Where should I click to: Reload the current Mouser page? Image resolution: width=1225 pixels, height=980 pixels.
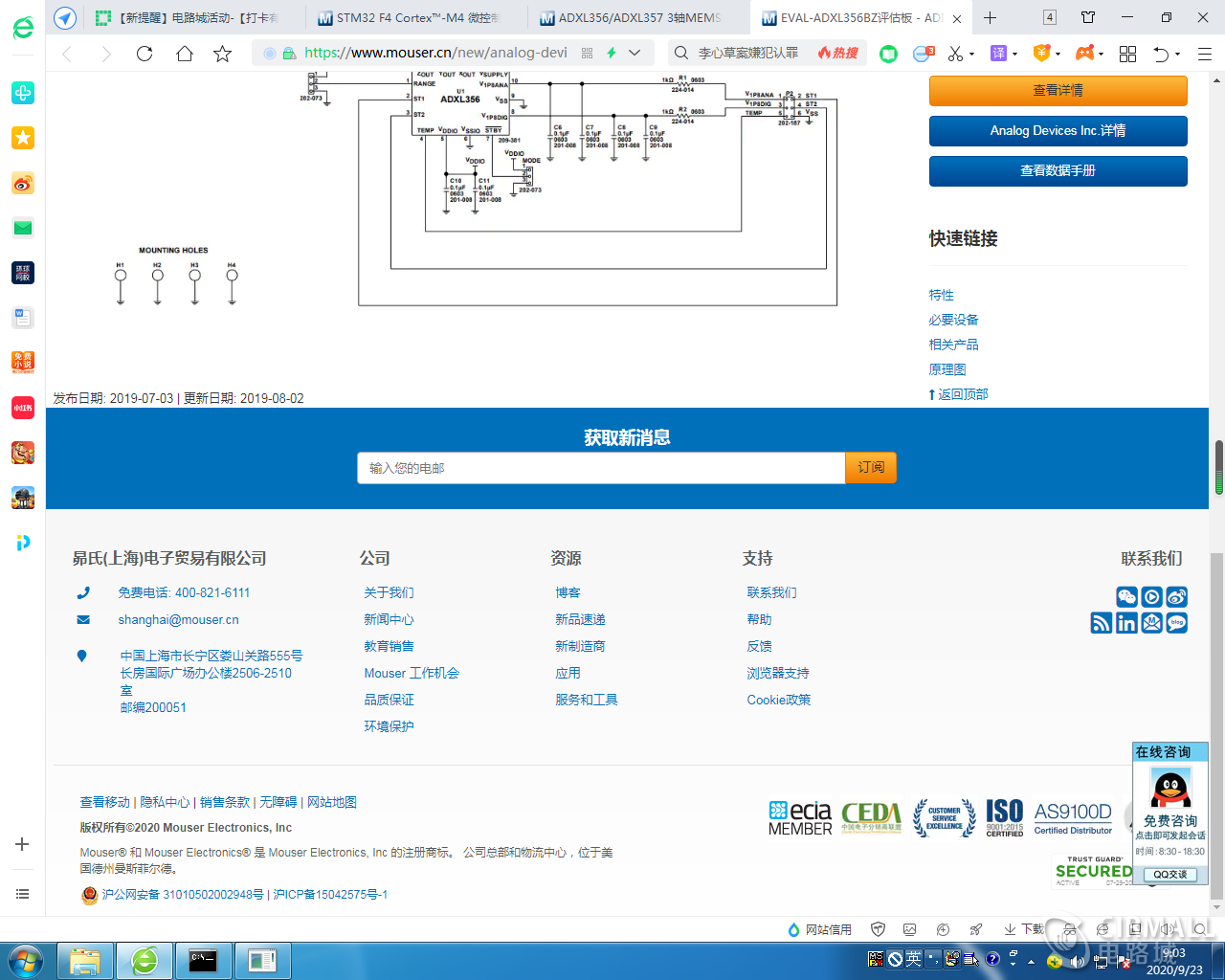click(145, 54)
